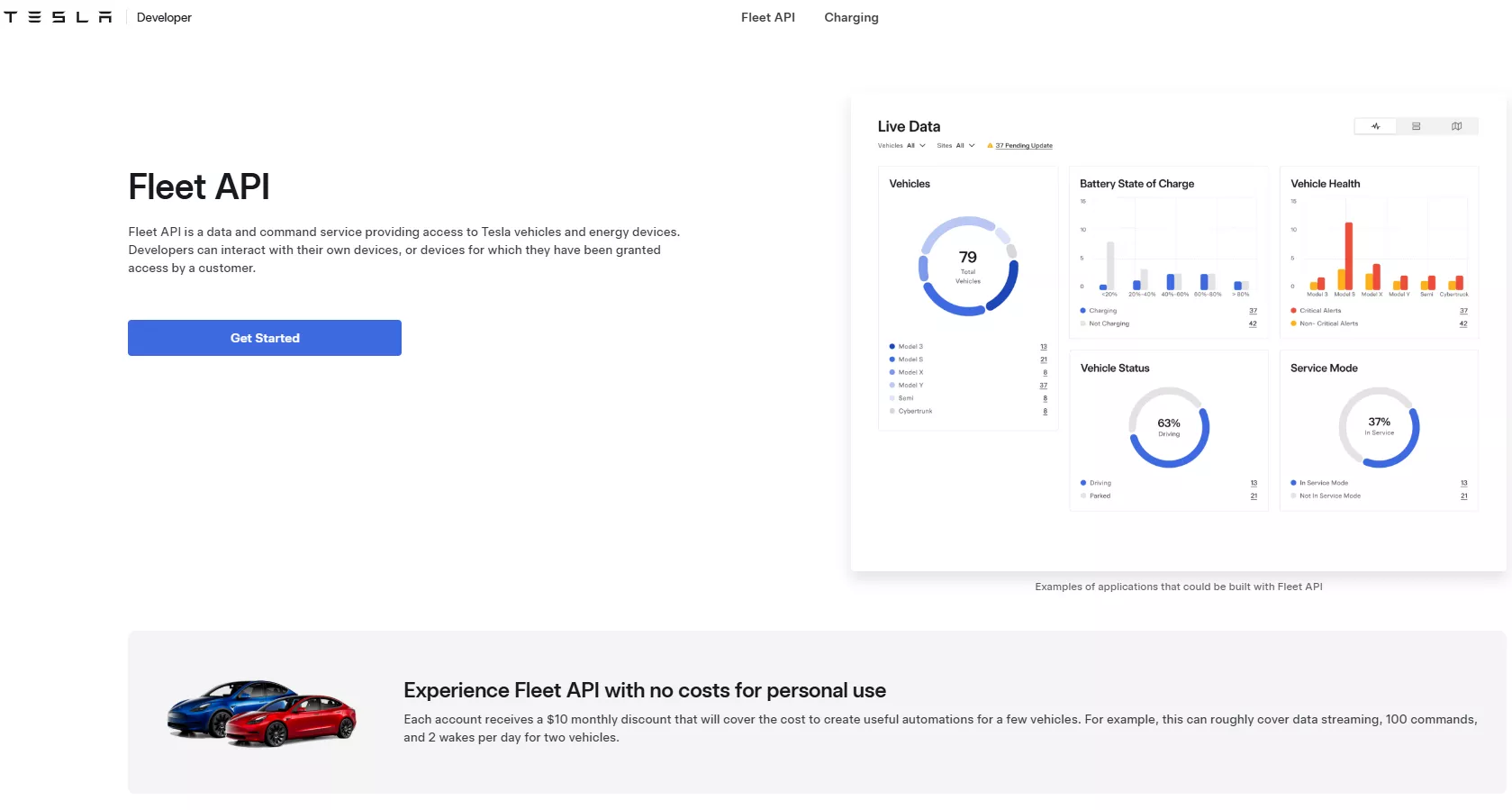Click the Not Charging legend label
Viewport: 1512px width, 810px height.
coord(1109,323)
